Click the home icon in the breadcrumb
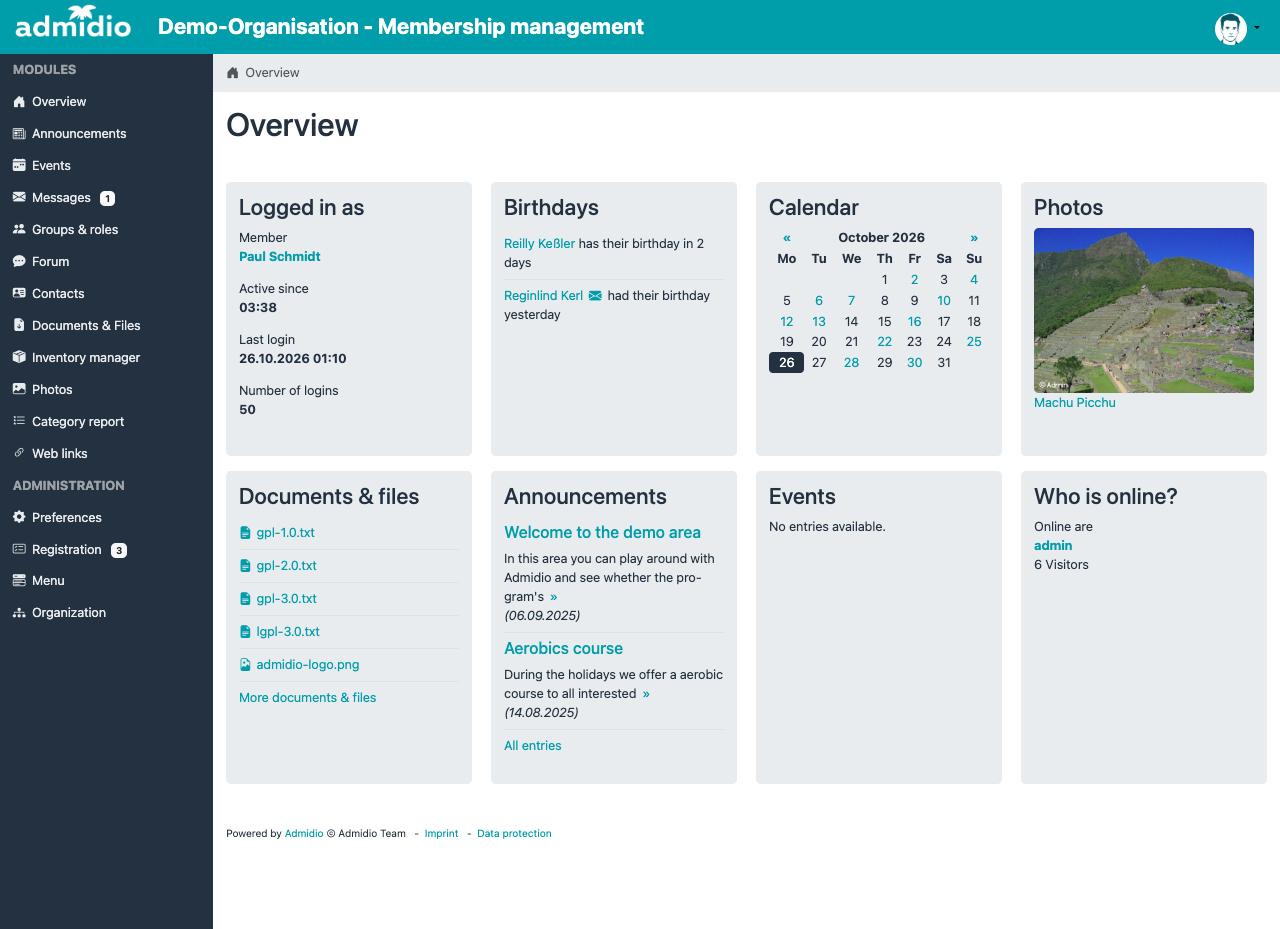Viewport: 1280px width, 929px height. [233, 73]
